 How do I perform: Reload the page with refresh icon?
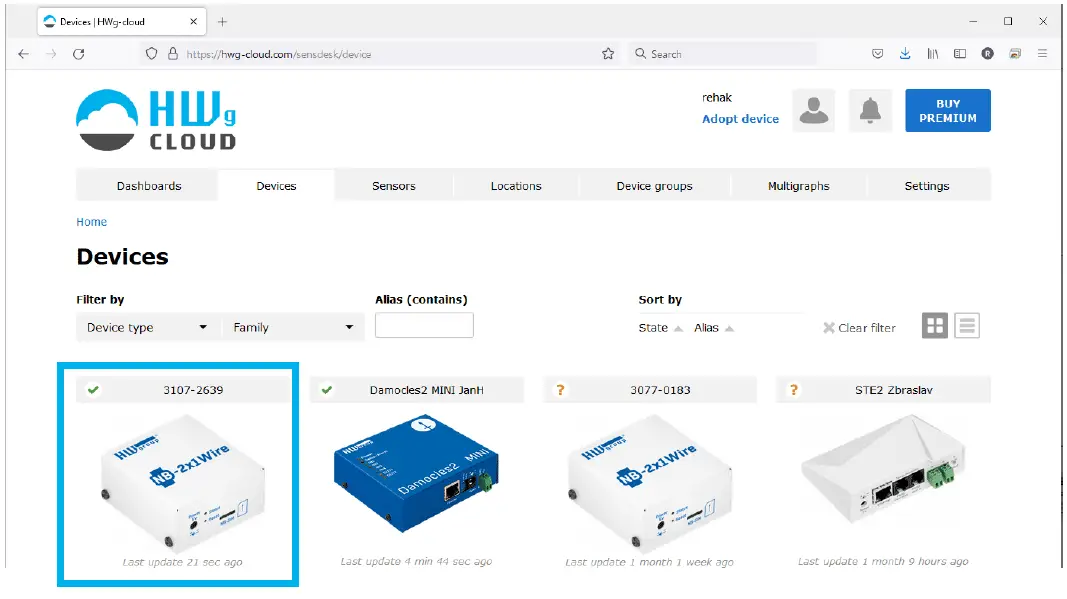79,54
